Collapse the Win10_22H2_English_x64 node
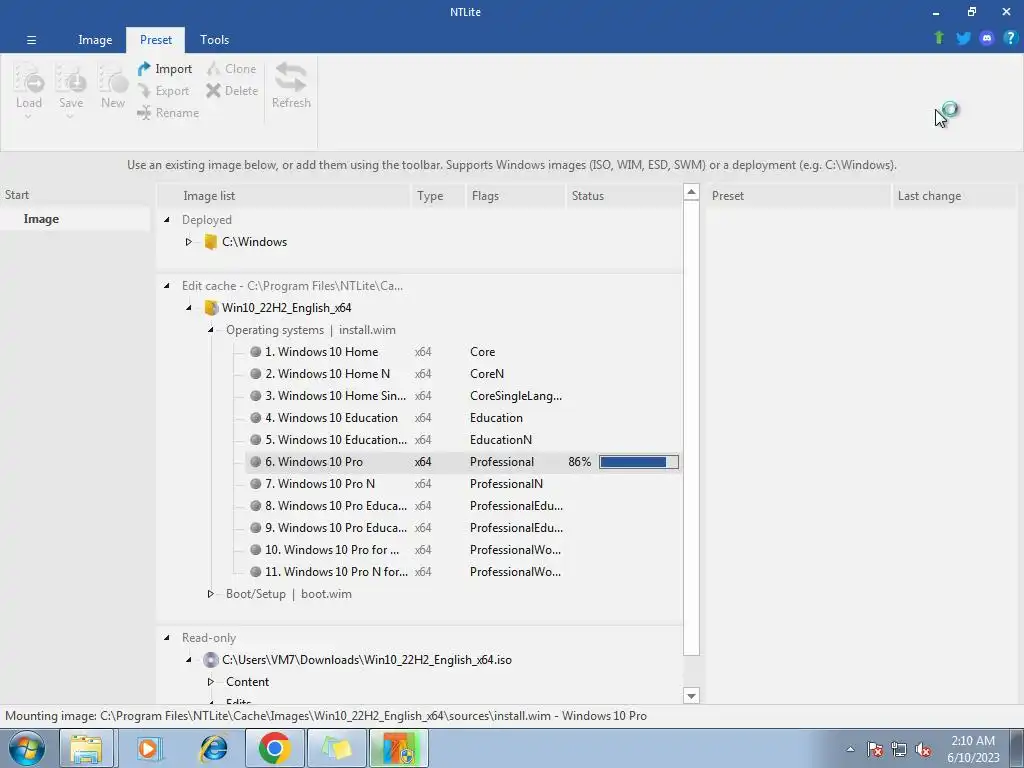1024x768 pixels. tap(189, 308)
